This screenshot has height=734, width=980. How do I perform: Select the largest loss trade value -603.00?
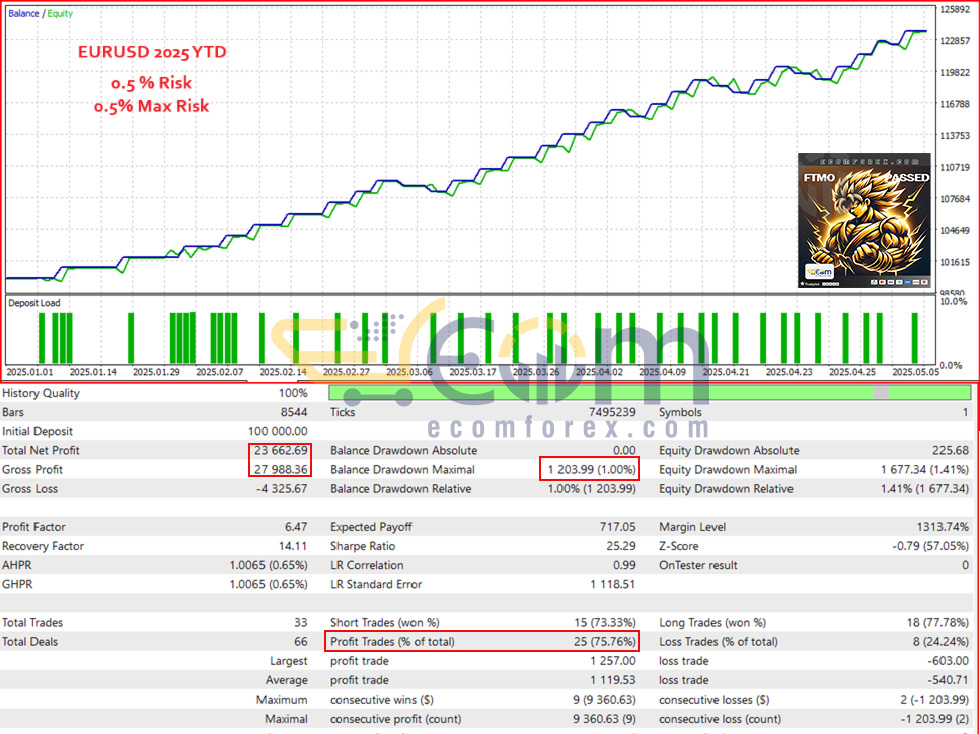(x=949, y=661)
